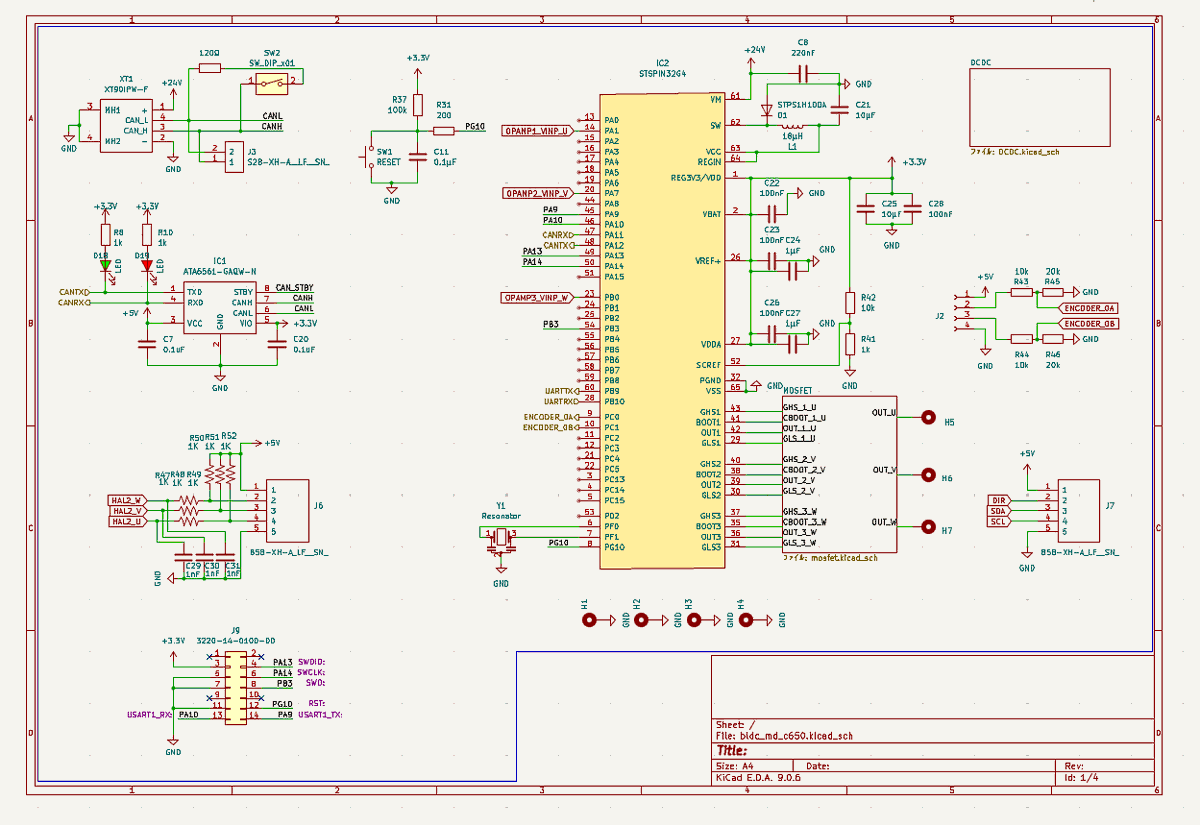This screenshot has height=825, width=1200.
Task: Click the DIR global label
Action: (x=998, y=500)
